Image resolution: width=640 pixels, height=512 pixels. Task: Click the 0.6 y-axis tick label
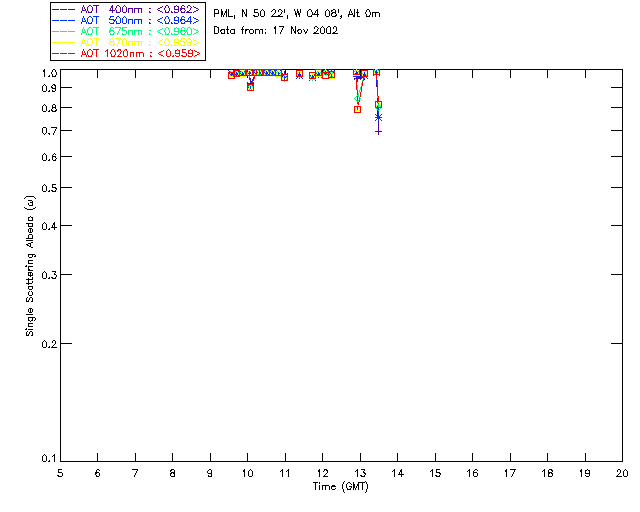tap(49, 157)
